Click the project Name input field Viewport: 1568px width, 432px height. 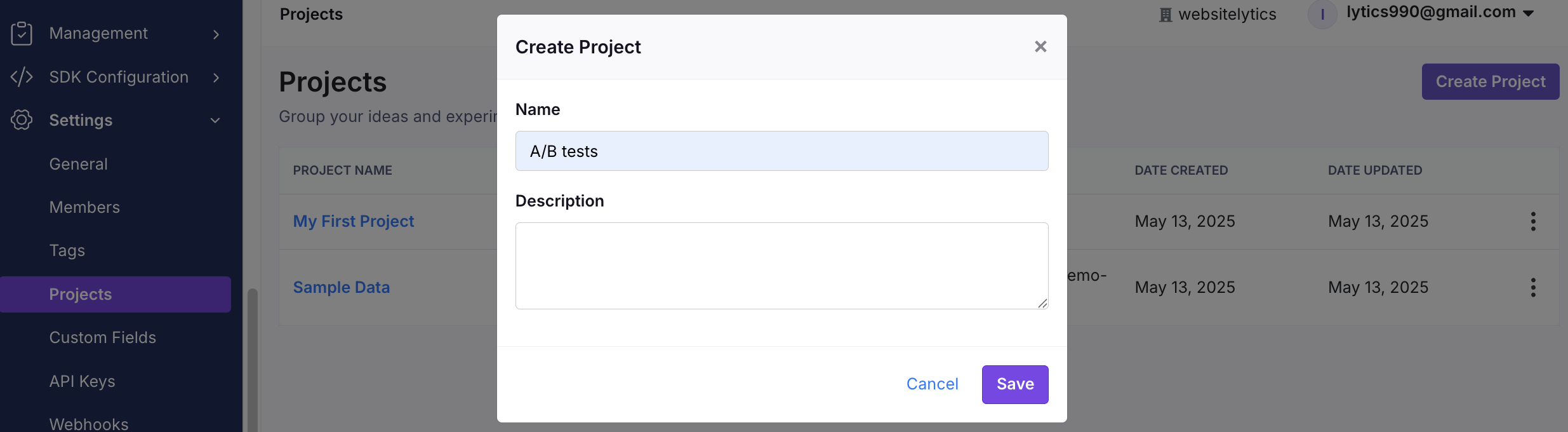click(x=781, y=151)
